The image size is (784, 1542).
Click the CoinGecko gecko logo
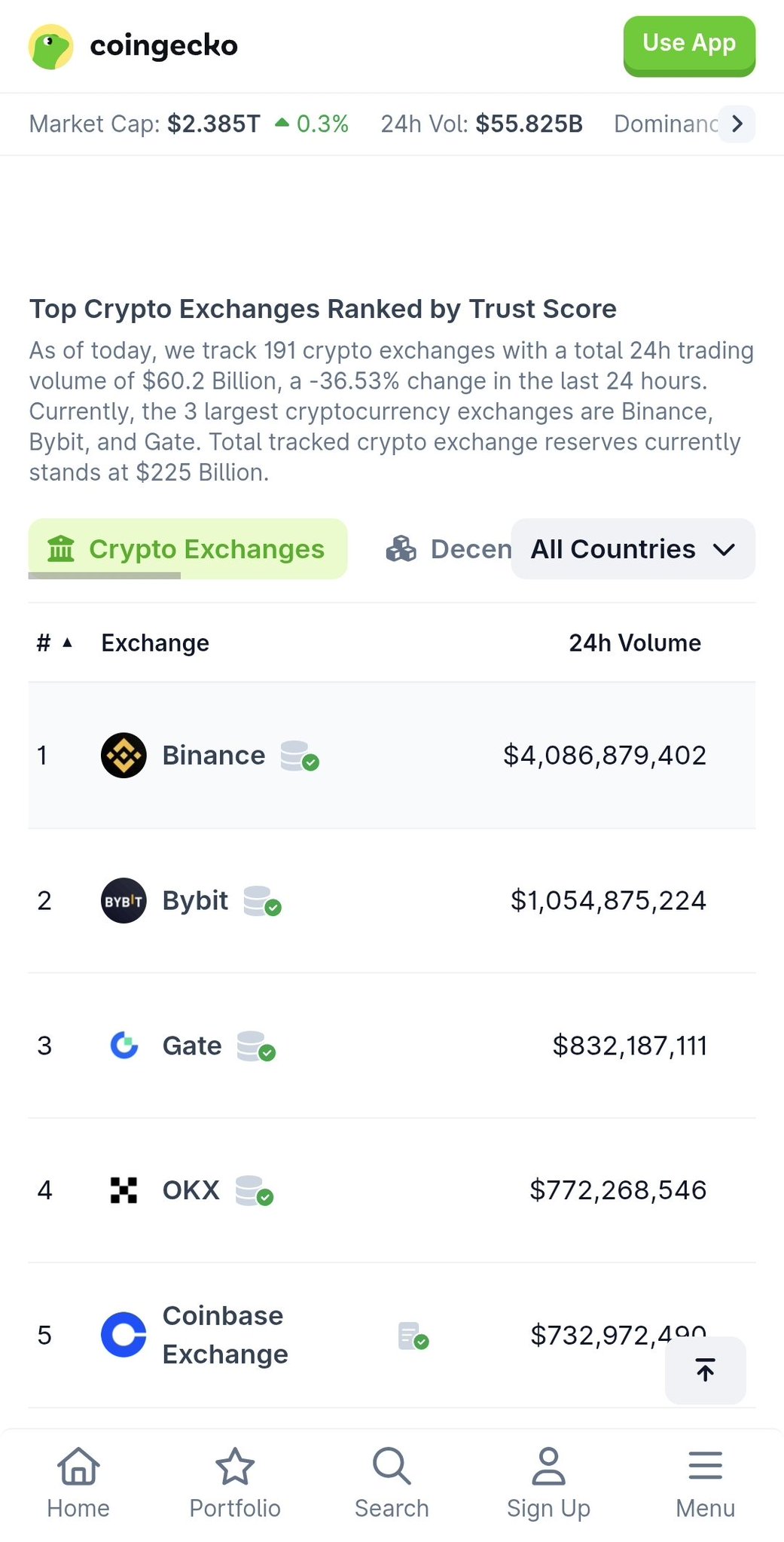coord(50,47)
